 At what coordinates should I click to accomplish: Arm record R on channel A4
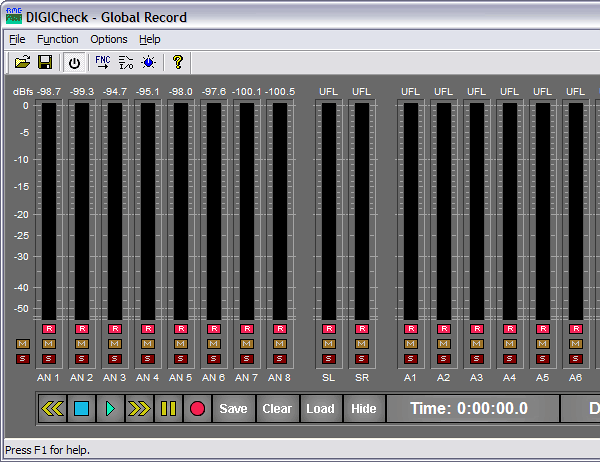510,329
